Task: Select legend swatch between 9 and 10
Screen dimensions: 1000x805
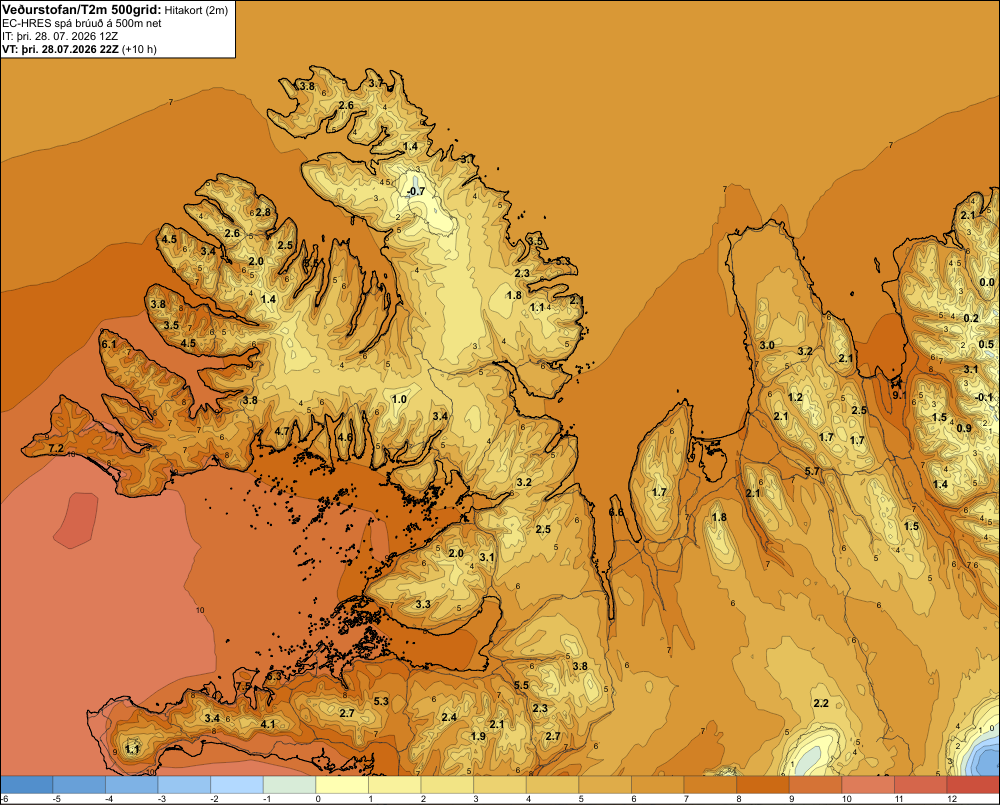Action: 816,785
